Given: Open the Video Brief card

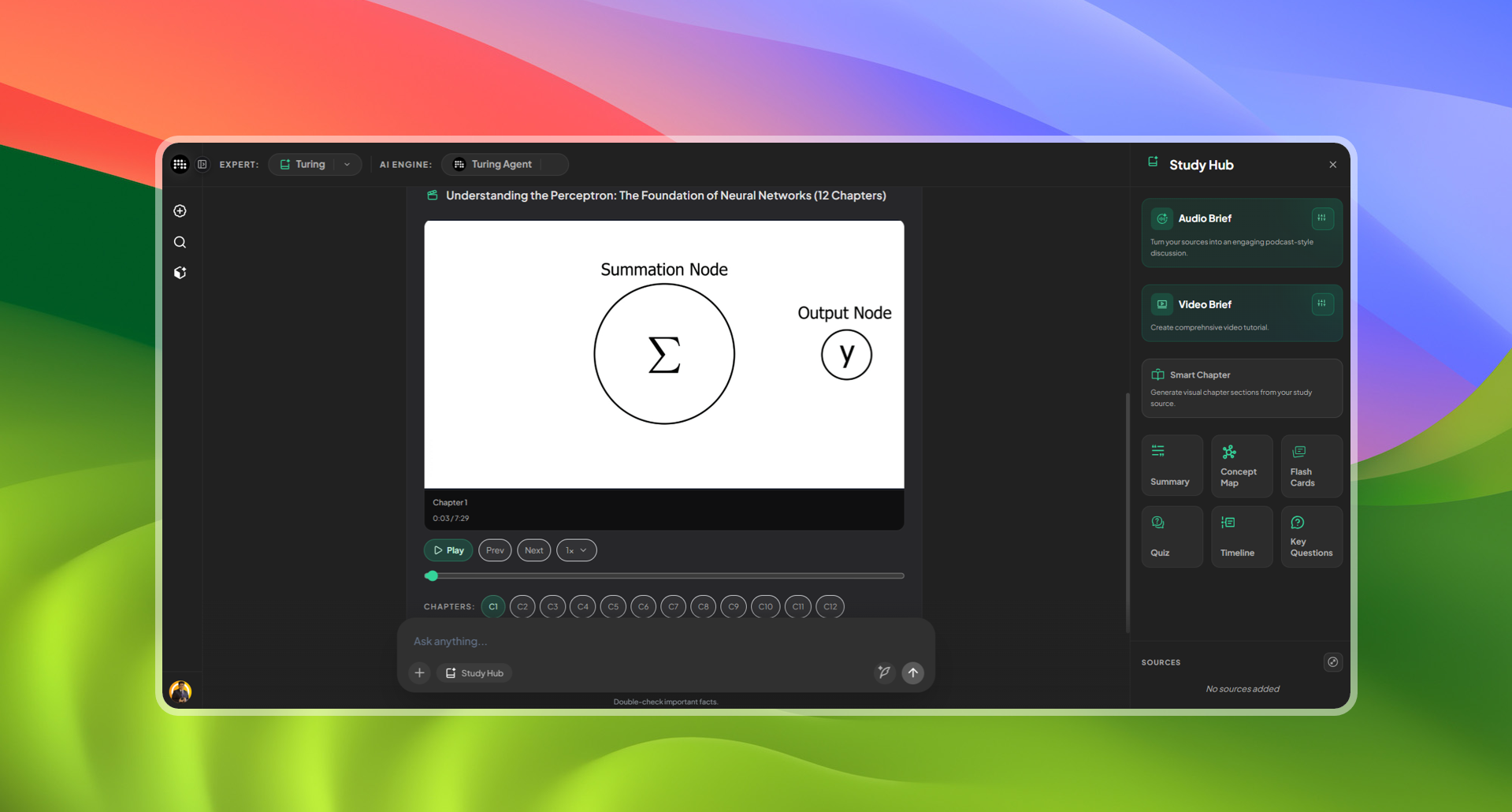Looking at the screenshot, I should [1242, 313].
